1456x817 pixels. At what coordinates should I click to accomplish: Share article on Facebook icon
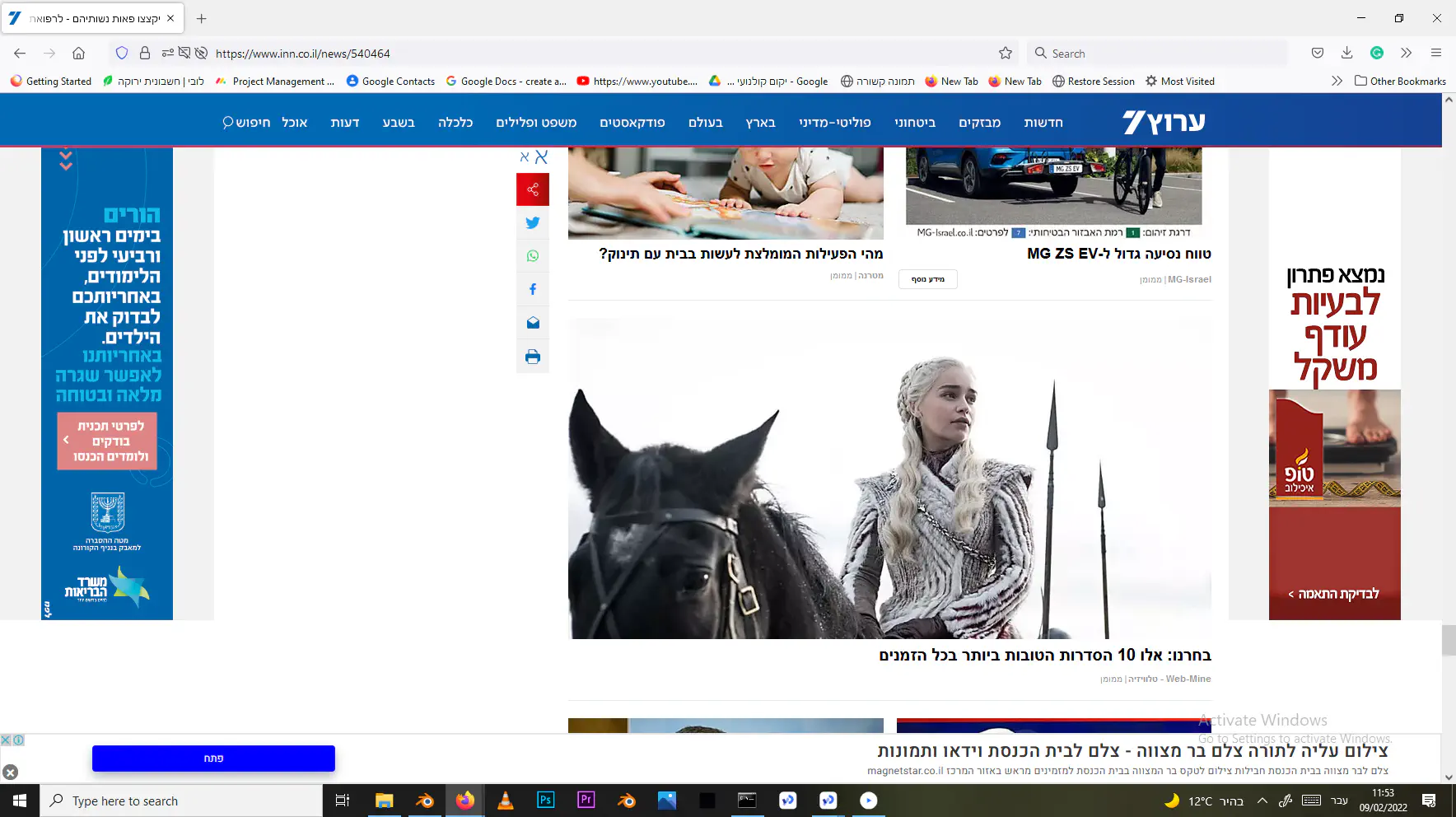click(533, 290)
